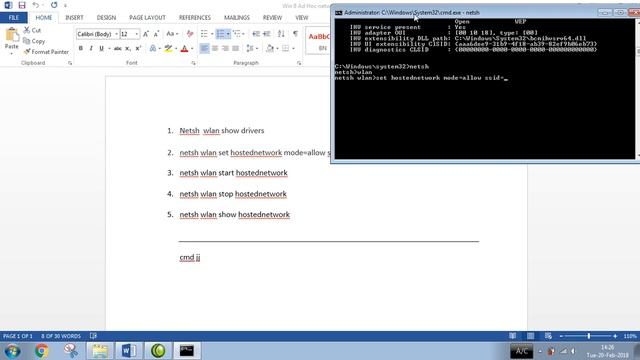Toggle Strikethrough formatting
Viewport: 640px width, 360px height.
[118, 49]
